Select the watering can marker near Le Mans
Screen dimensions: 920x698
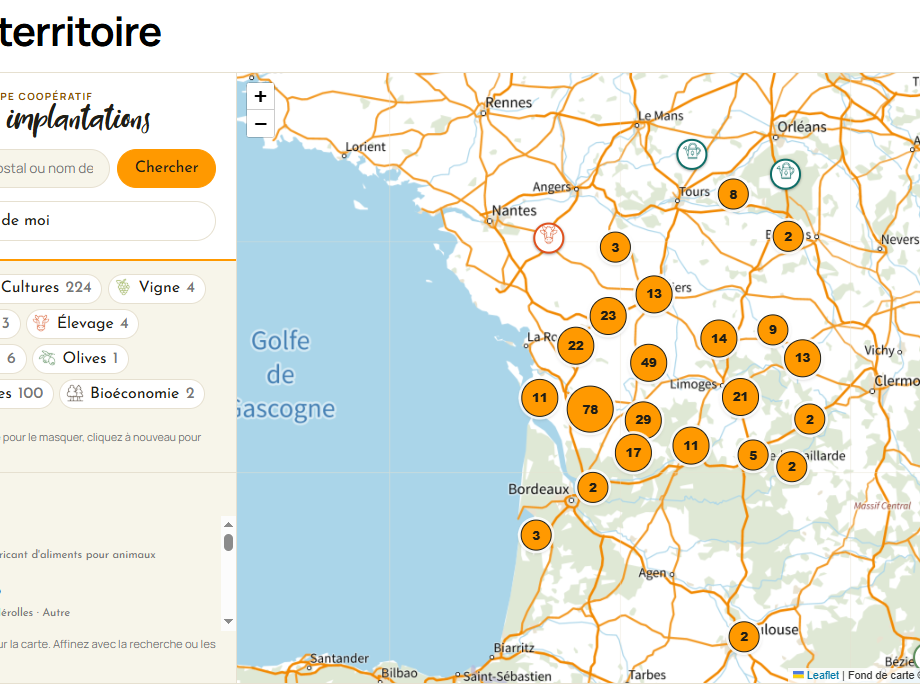click(692, 154)
